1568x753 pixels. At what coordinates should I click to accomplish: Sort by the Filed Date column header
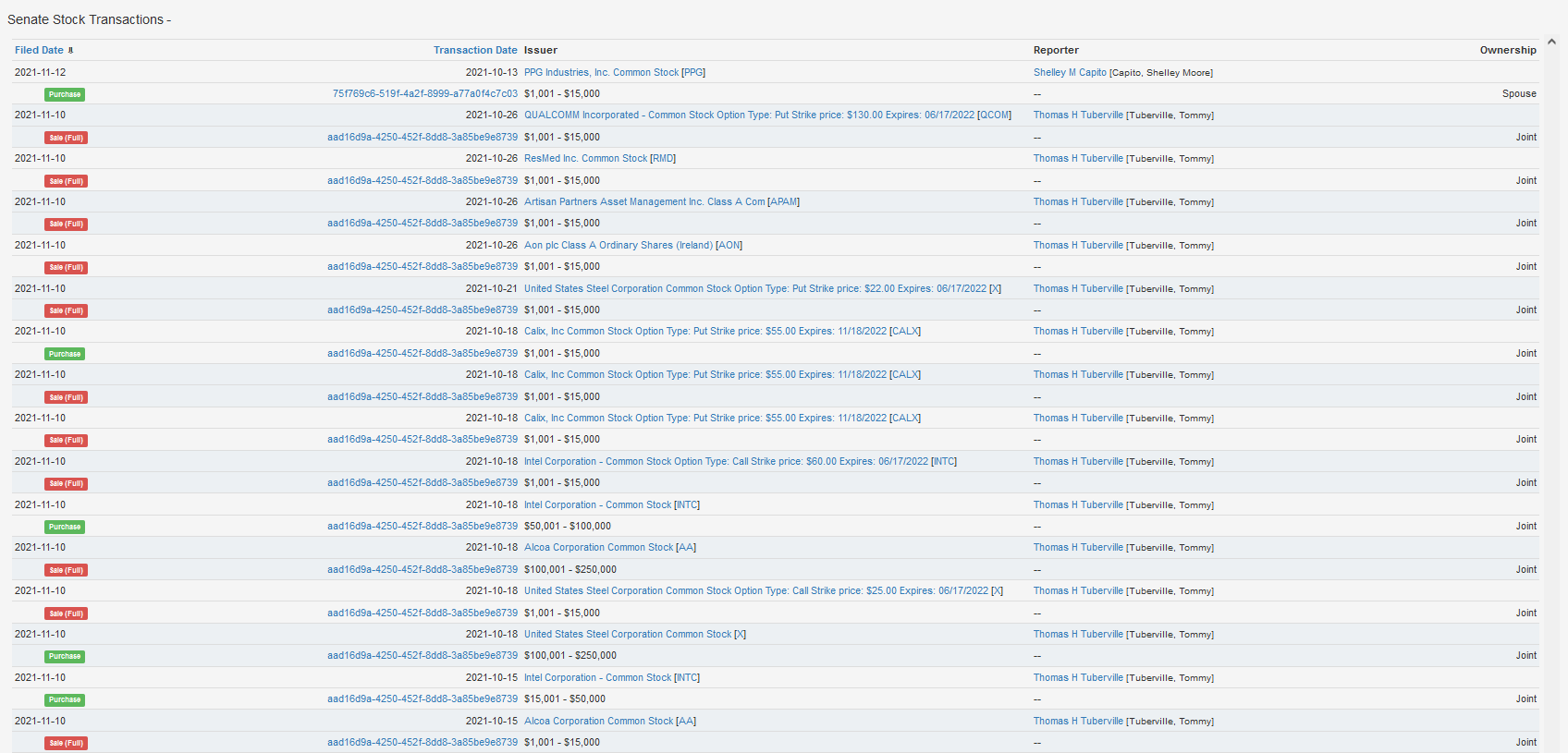click(39, 50)
